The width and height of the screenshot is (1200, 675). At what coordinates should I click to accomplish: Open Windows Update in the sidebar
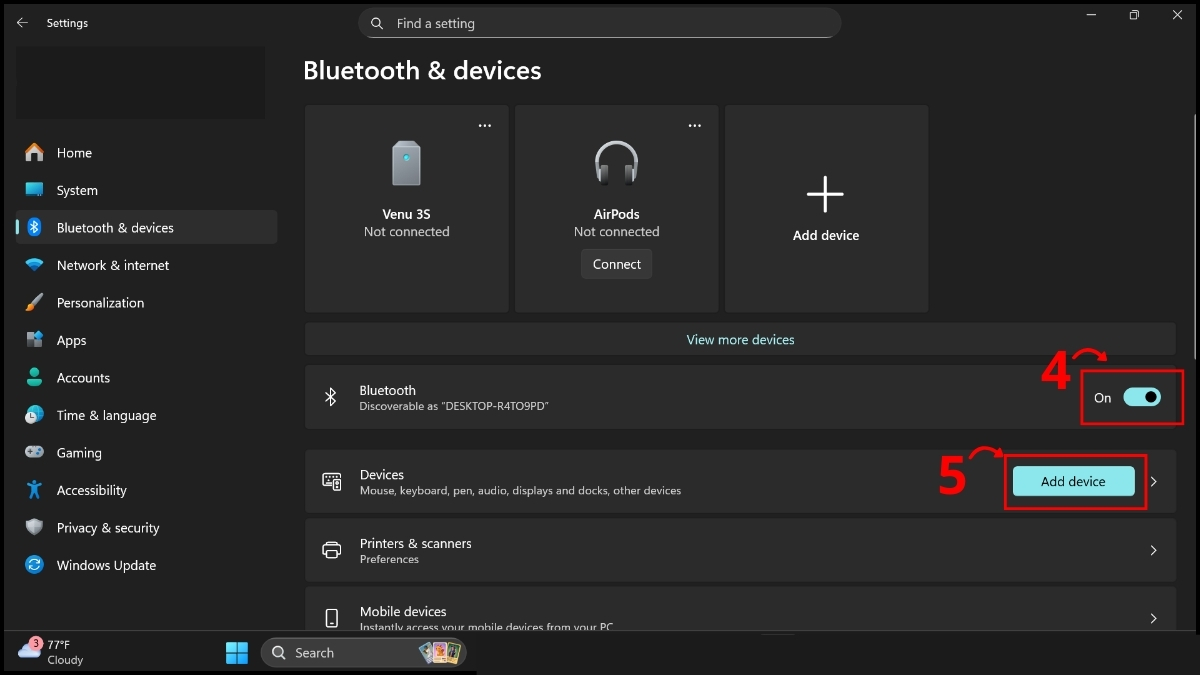pos(106,565)
